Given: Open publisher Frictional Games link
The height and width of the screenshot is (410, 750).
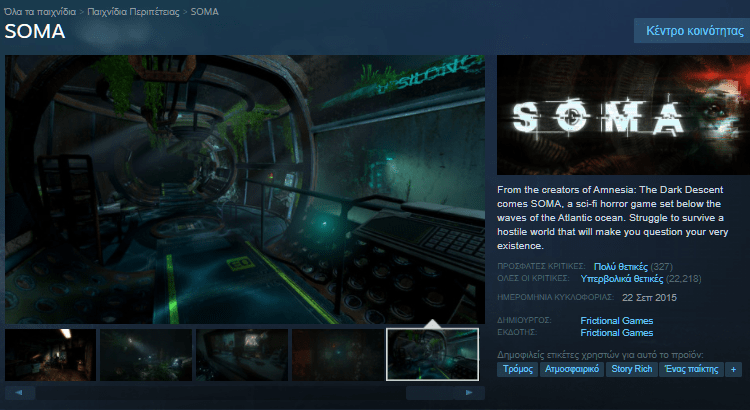Looking at the screenshot, I should [617, 332].
